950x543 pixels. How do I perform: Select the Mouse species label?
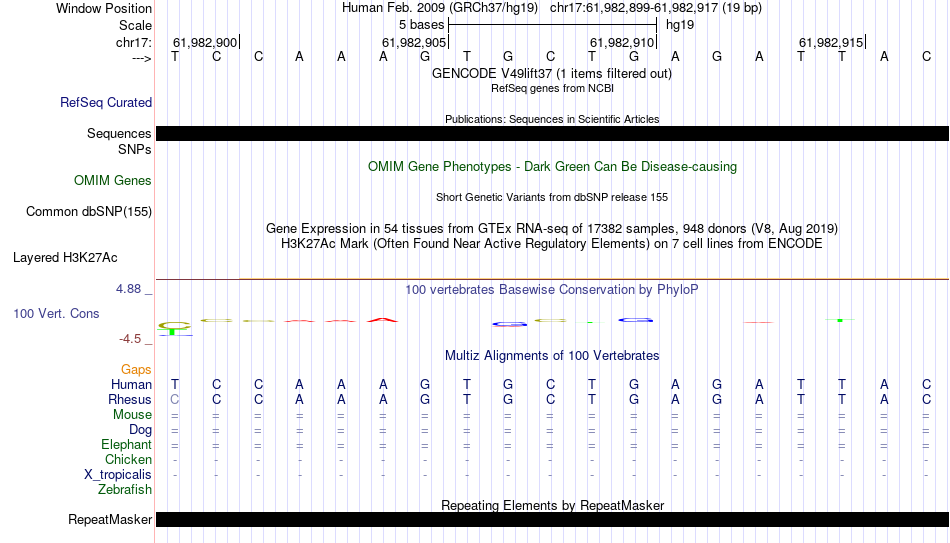132,415
